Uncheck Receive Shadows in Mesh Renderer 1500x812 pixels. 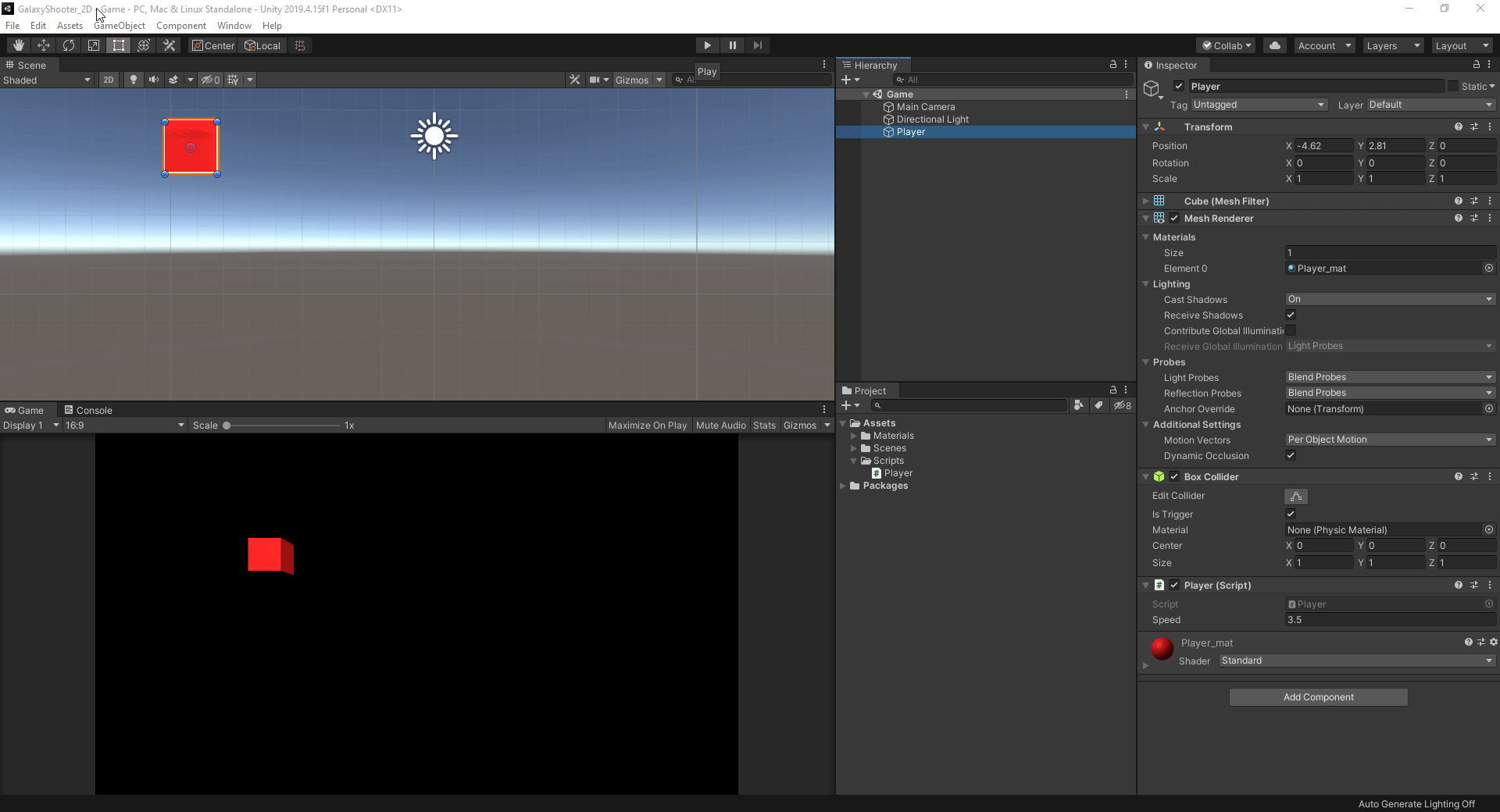1291,315
